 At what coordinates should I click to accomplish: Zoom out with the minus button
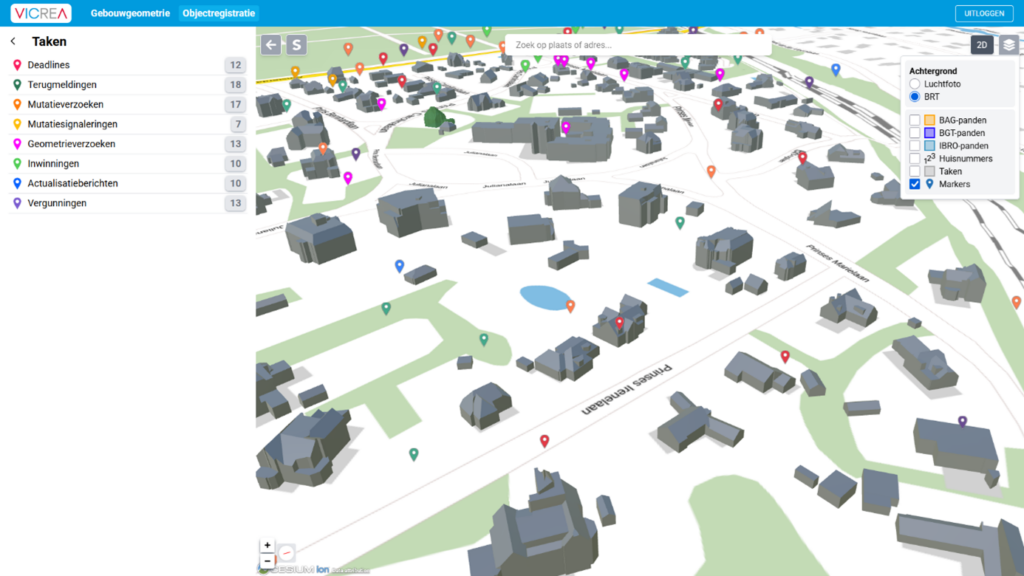[x=267, y=561]
